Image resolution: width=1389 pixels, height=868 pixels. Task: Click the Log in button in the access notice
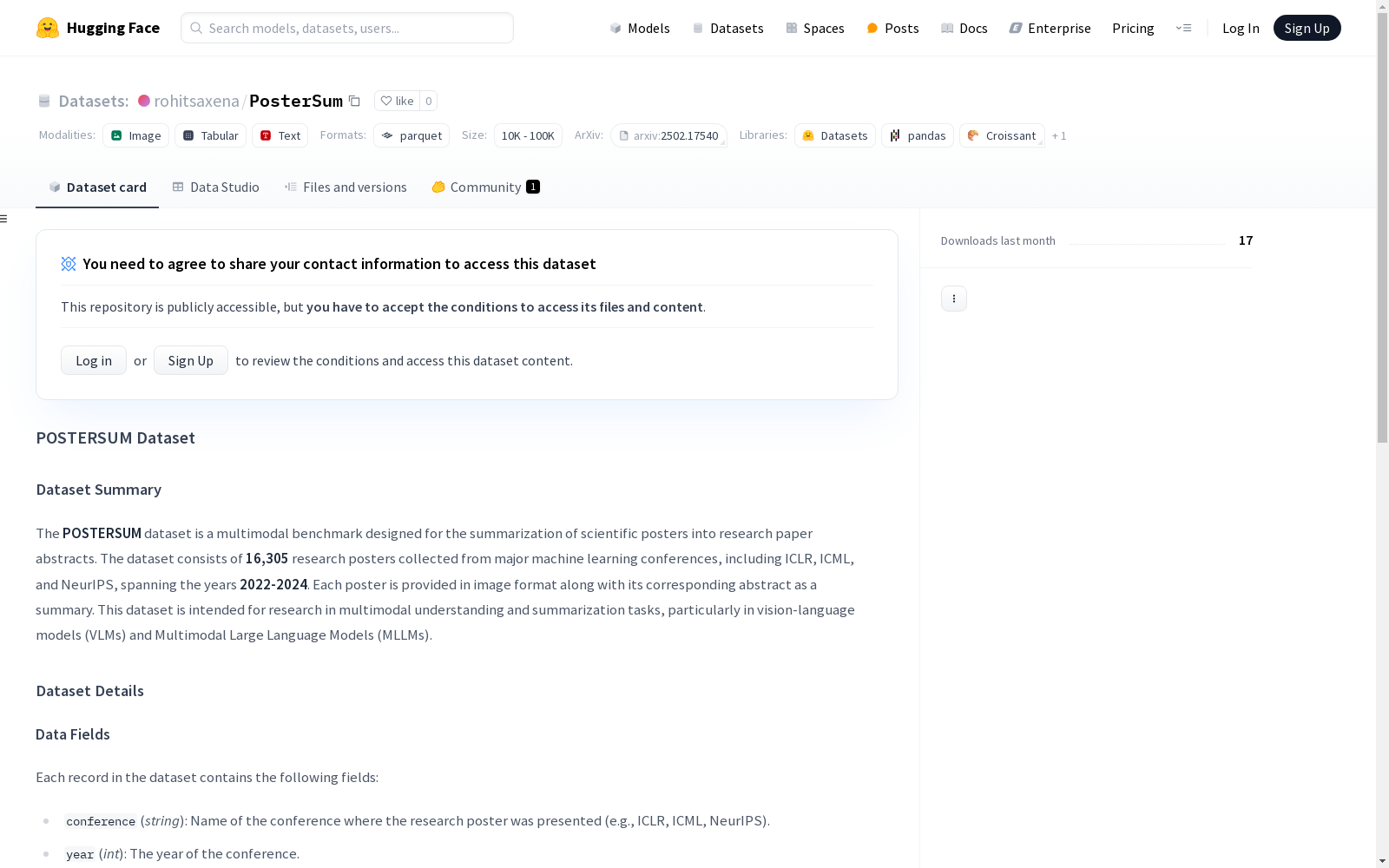coord(94,360)
